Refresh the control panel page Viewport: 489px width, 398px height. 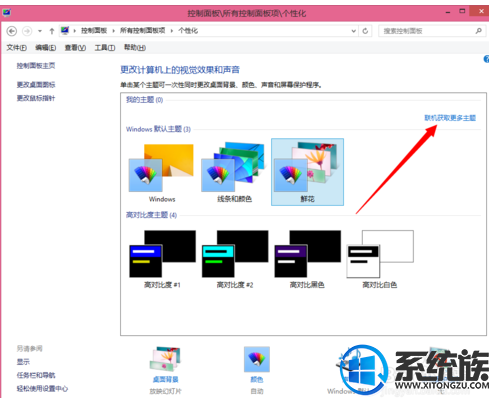click(x=365, y=31)
